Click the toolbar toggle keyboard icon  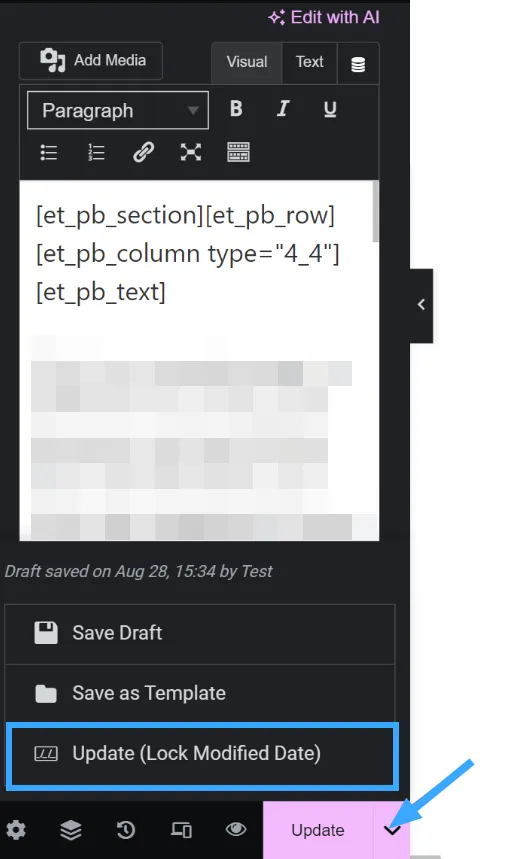238,152
